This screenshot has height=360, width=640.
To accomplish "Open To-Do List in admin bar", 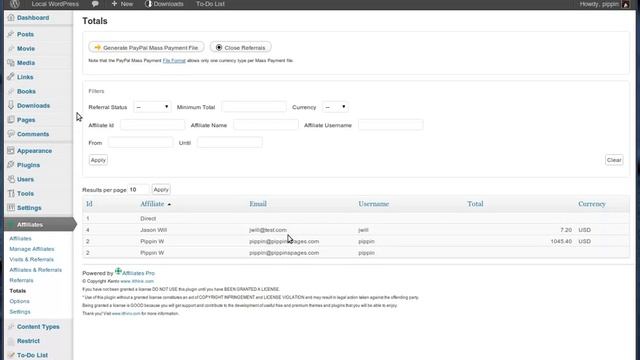I will [x=210, y=4].
